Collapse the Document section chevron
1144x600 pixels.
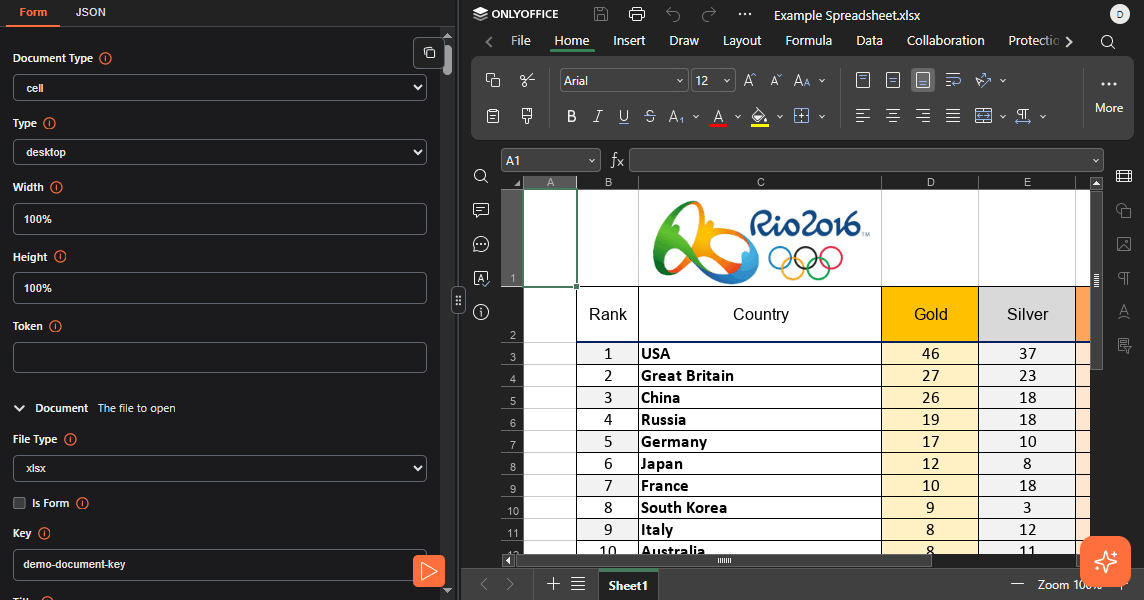click(x=19, y=408)
